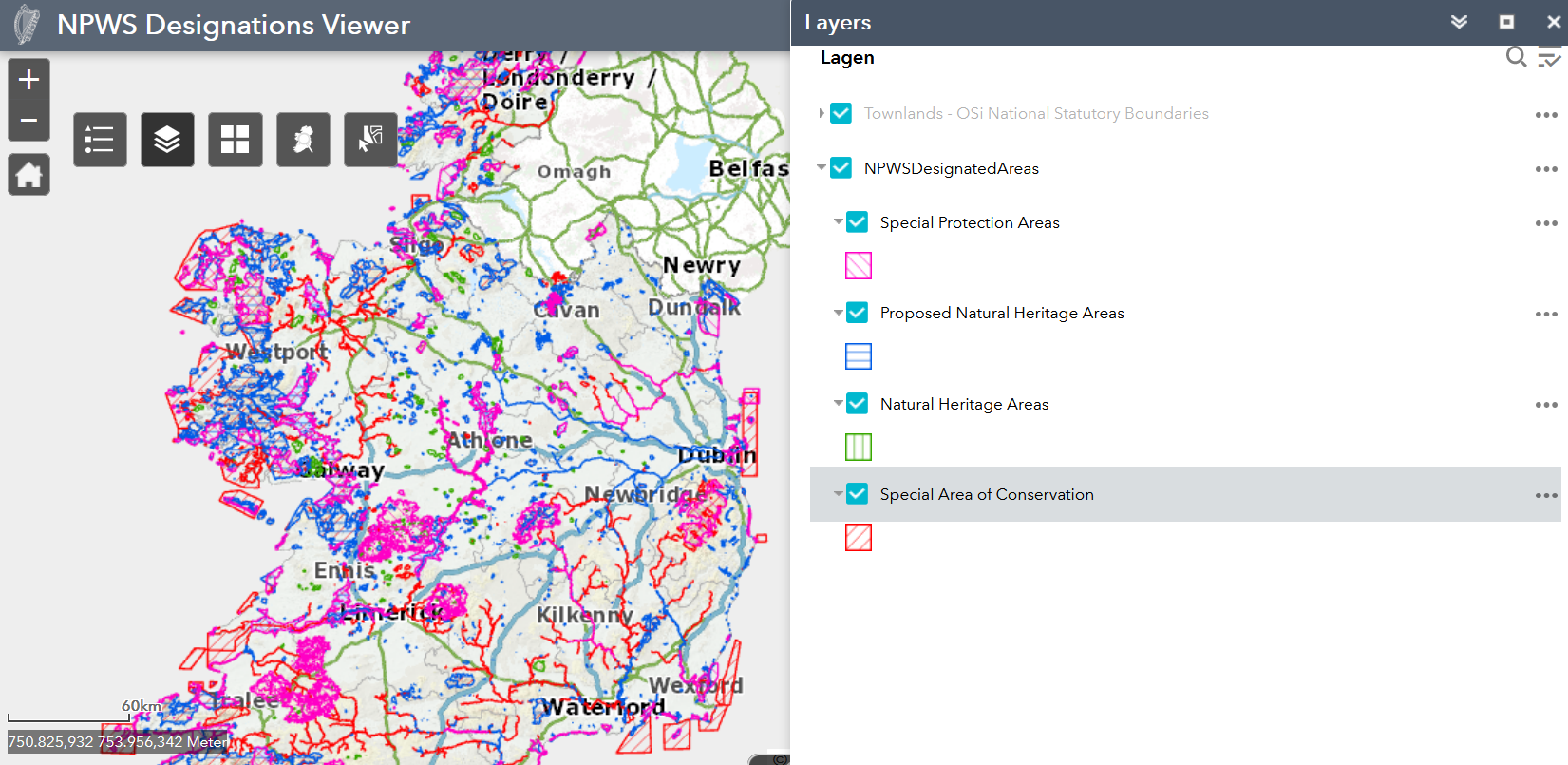Return map to home extent

tap(29, 175)
